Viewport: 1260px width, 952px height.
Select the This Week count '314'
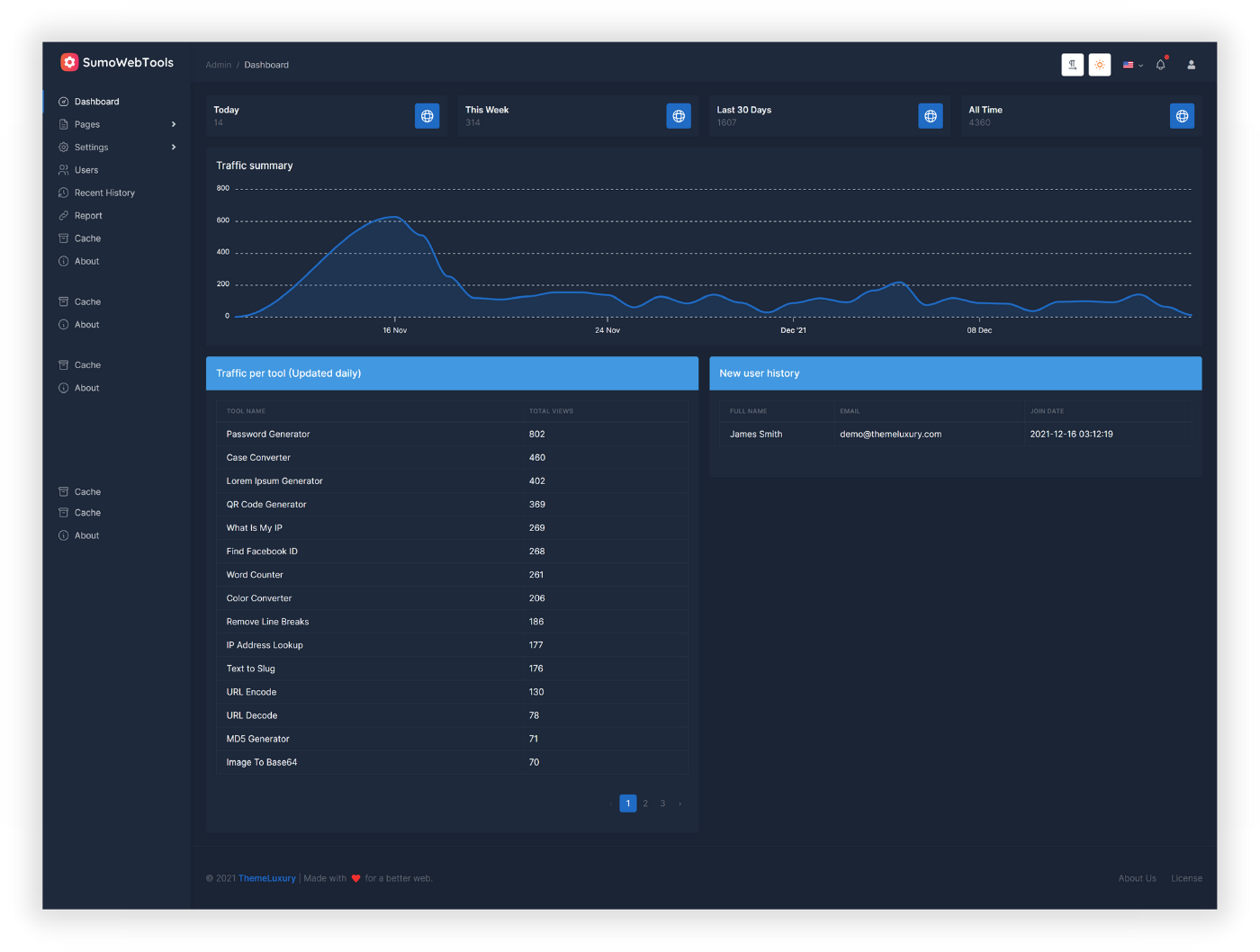[472, 122]
